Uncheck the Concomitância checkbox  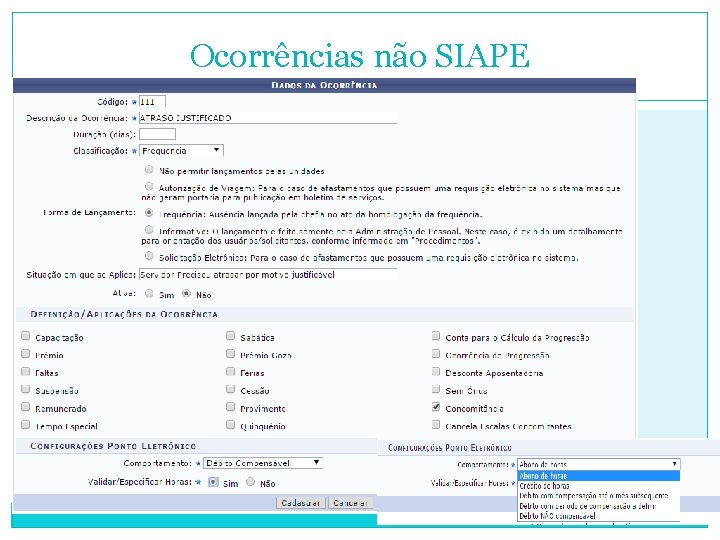(436, 407)
